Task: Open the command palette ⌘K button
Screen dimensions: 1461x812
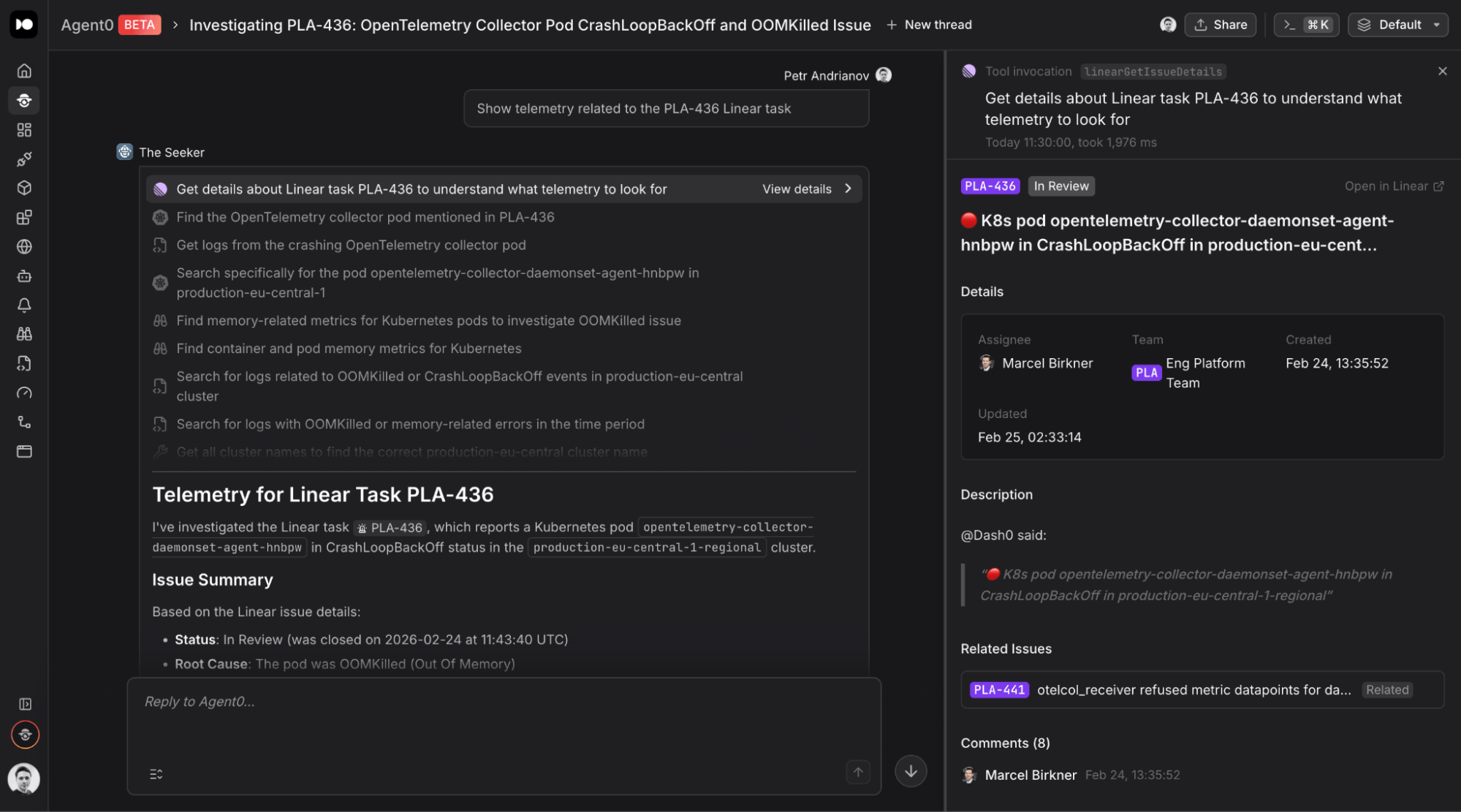Action: 1307,25
